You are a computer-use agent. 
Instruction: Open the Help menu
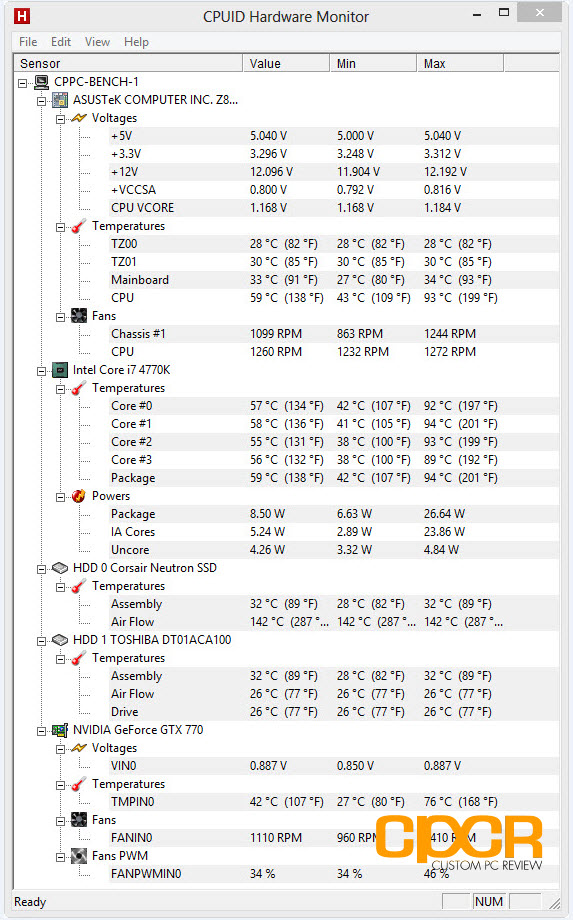(x=136, y=42)
